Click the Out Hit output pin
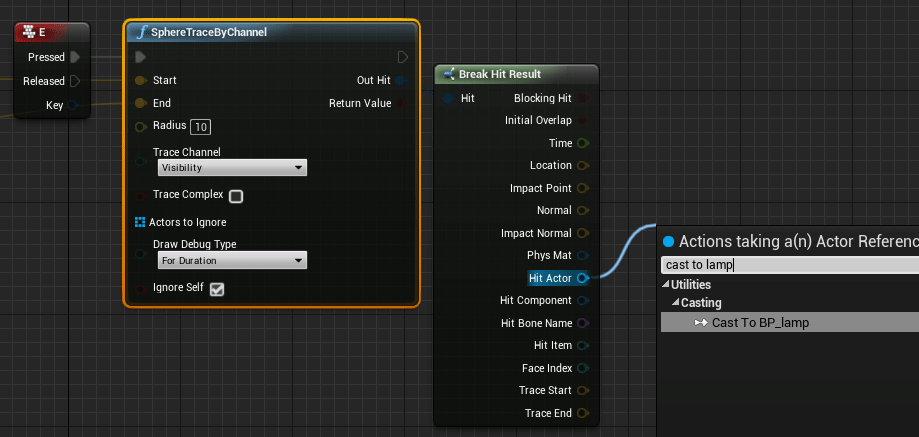Screen dimensions: 919x437 [x=401, y=80]
